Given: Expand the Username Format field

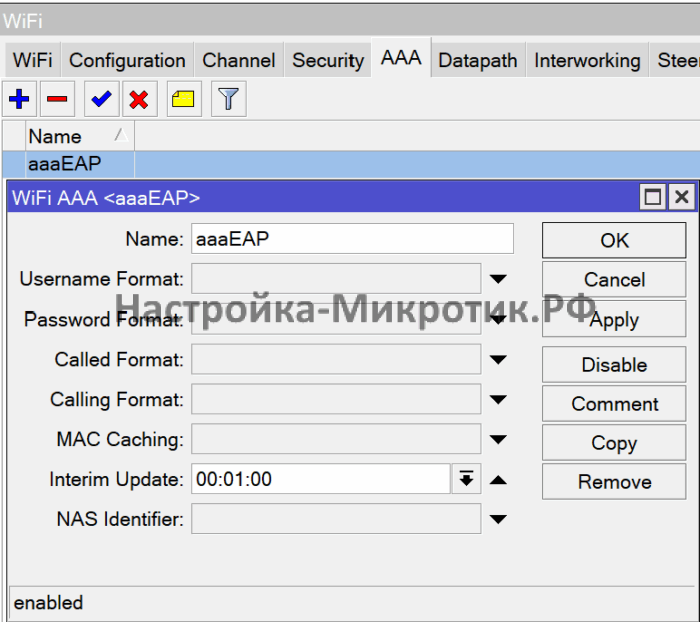Looking at the screenshot, I should [x=498, y=279].
